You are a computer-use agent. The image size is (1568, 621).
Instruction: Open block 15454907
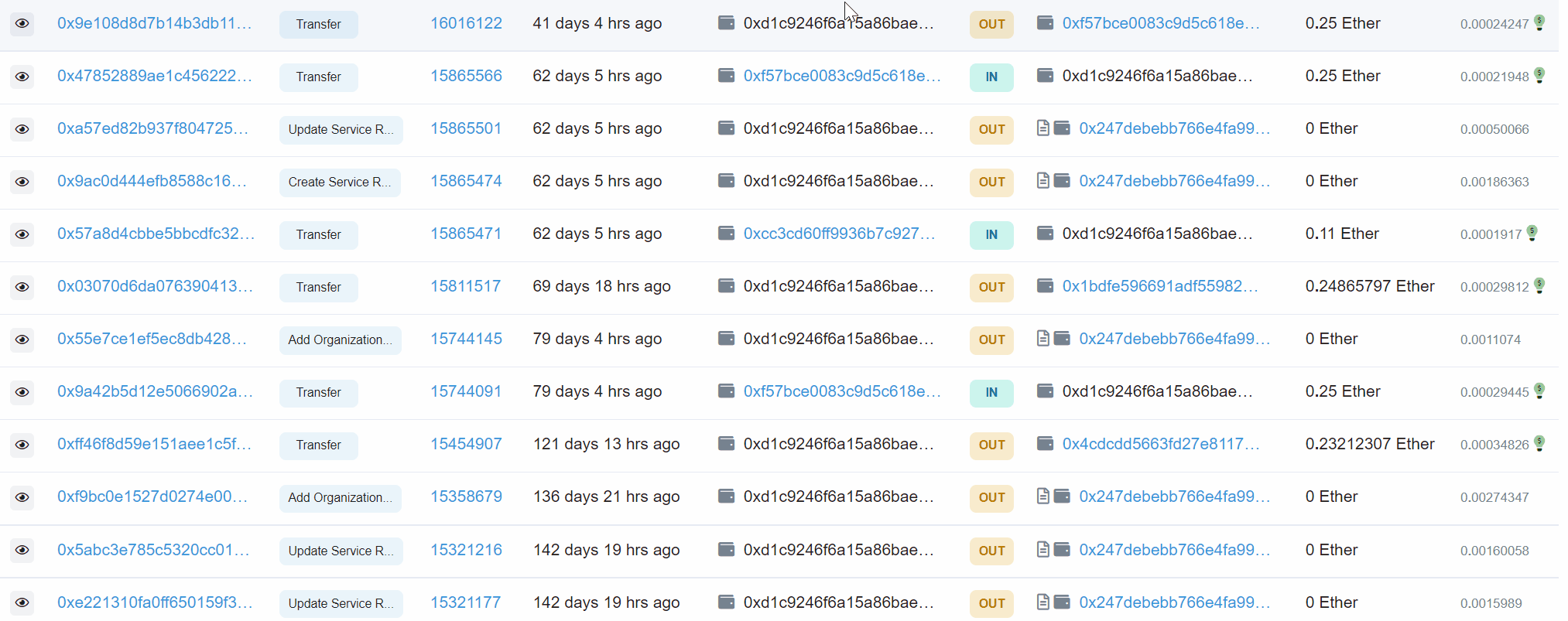coord(466,444)
